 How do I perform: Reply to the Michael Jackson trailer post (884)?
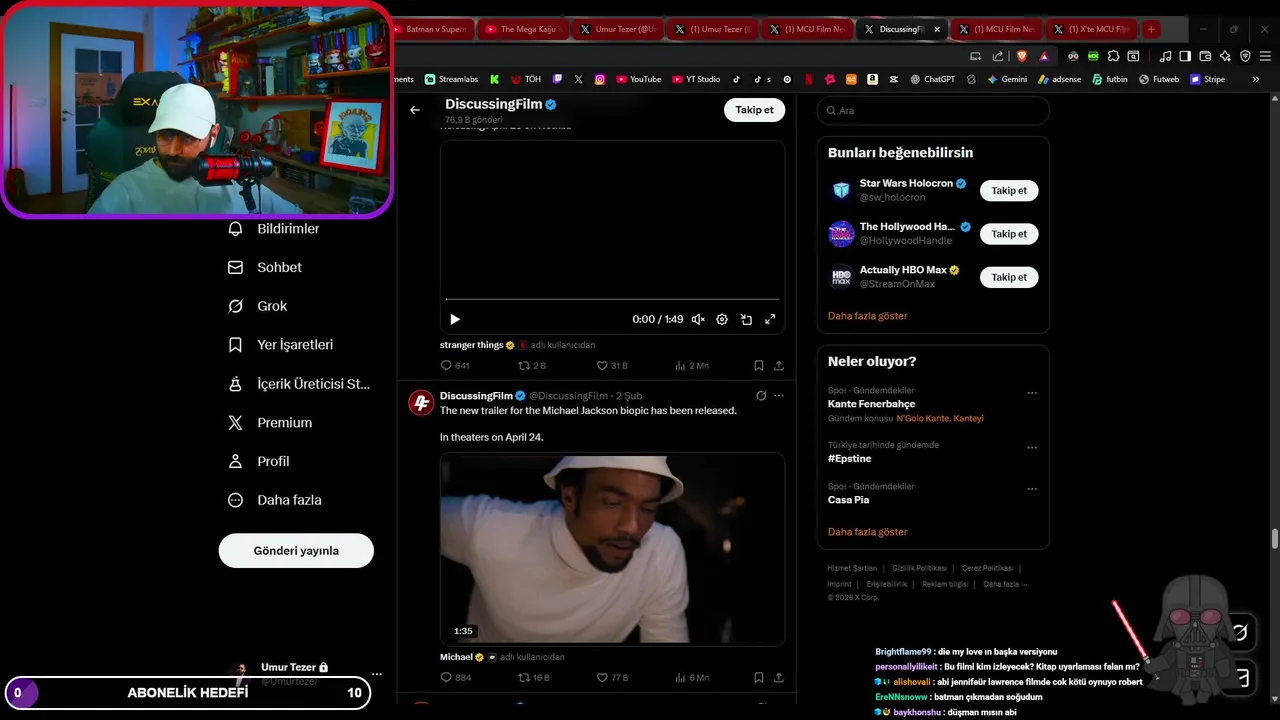(456, 677)
